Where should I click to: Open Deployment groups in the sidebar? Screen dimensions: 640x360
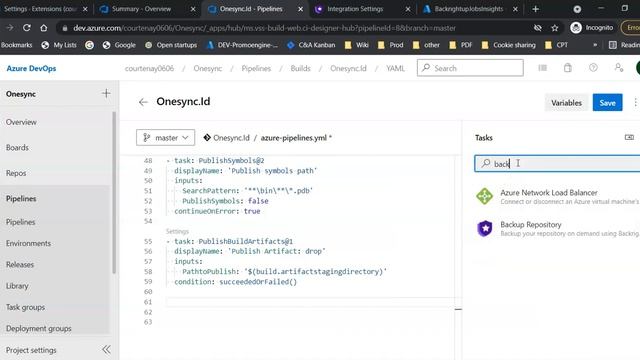click(x=39, y=328)
